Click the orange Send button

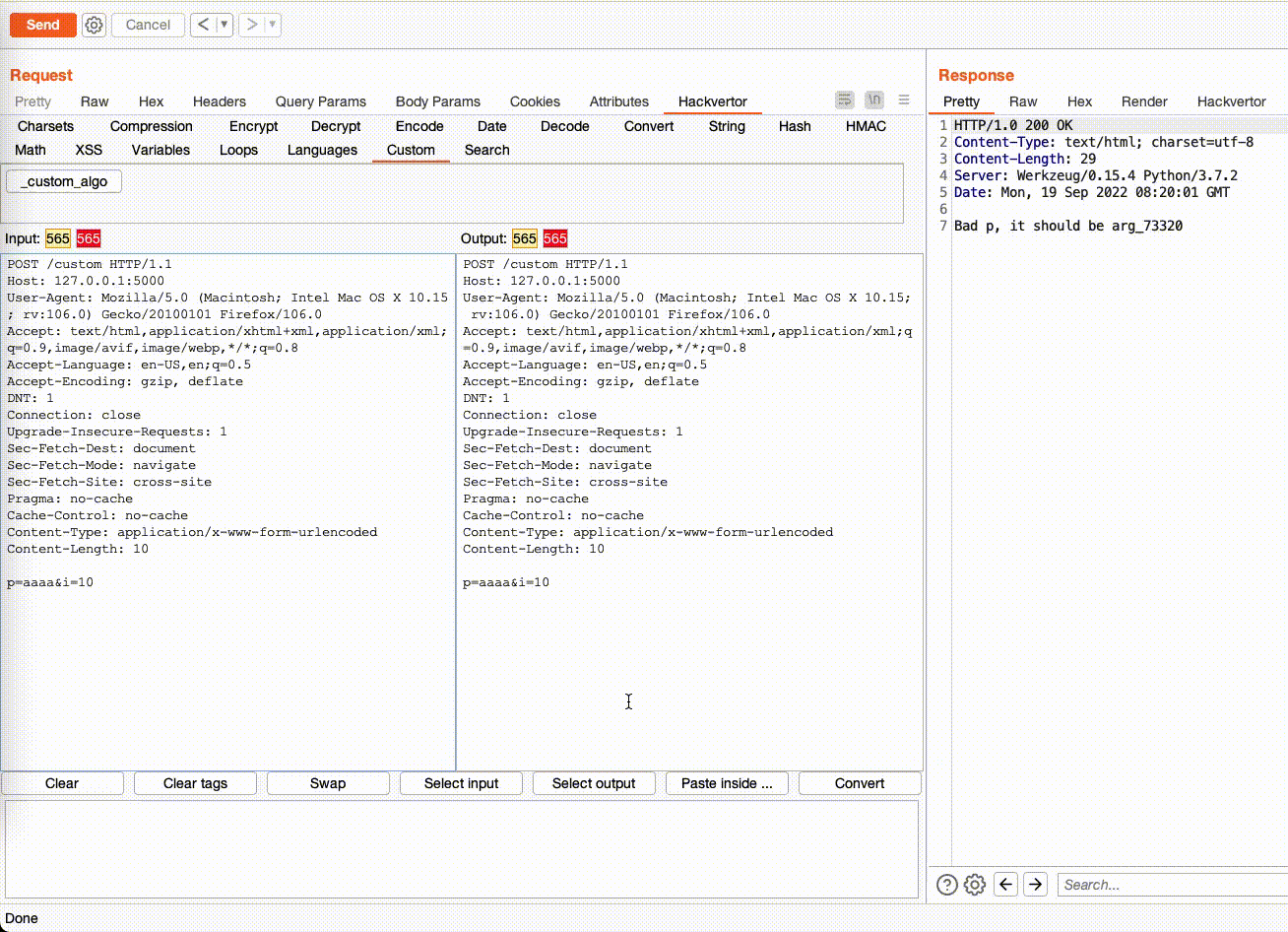tap(42, 25)
